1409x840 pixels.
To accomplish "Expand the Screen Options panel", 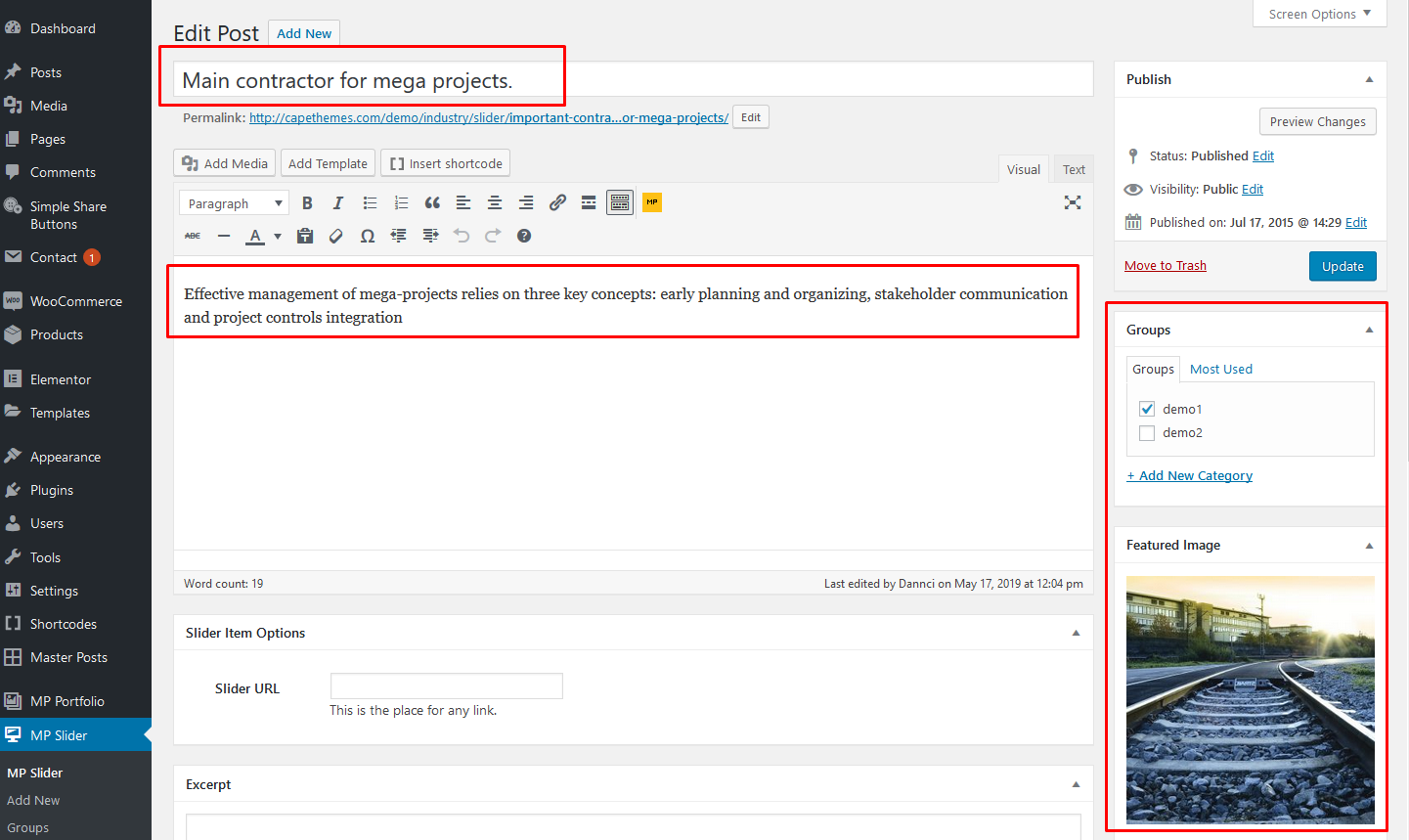I will point(1319,14).
